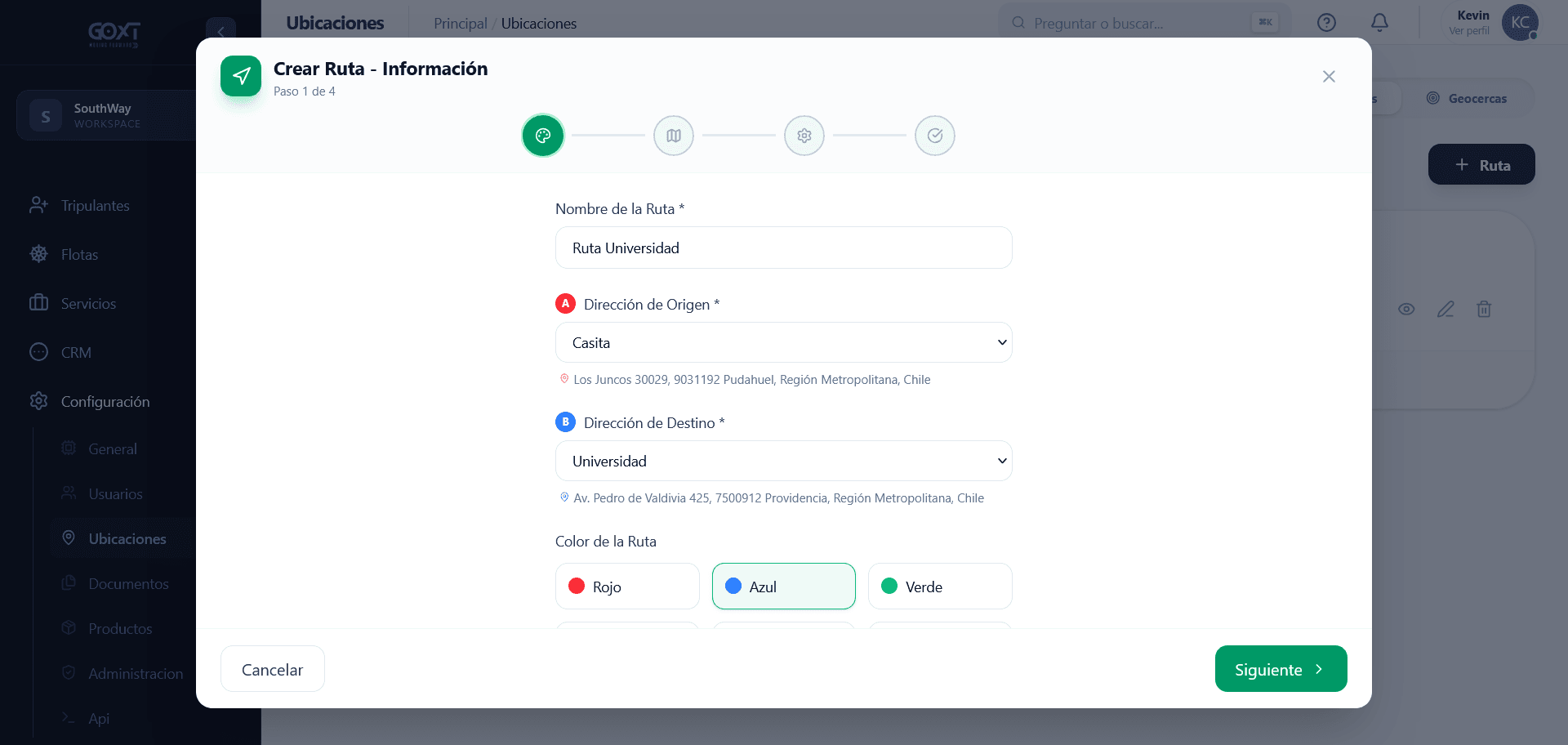
Task: Open the gear settings step icon
Action: point(804,136)
